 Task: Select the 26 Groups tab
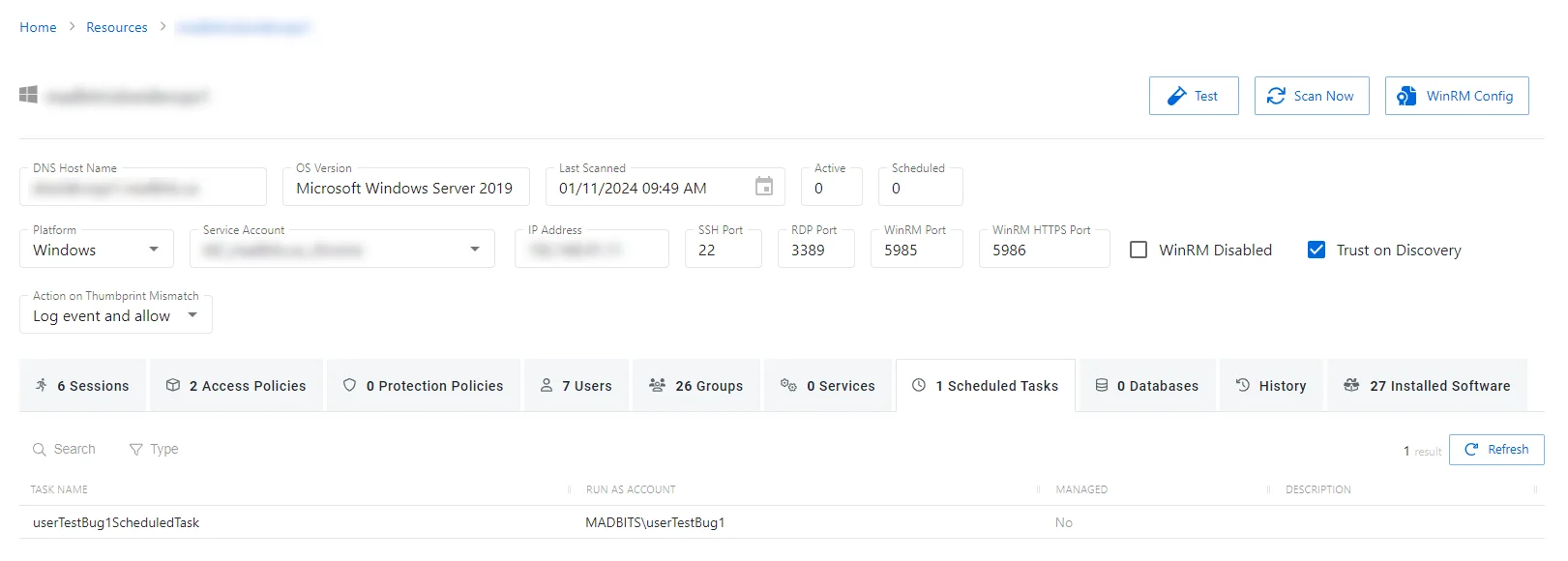[x=696, y=385]
